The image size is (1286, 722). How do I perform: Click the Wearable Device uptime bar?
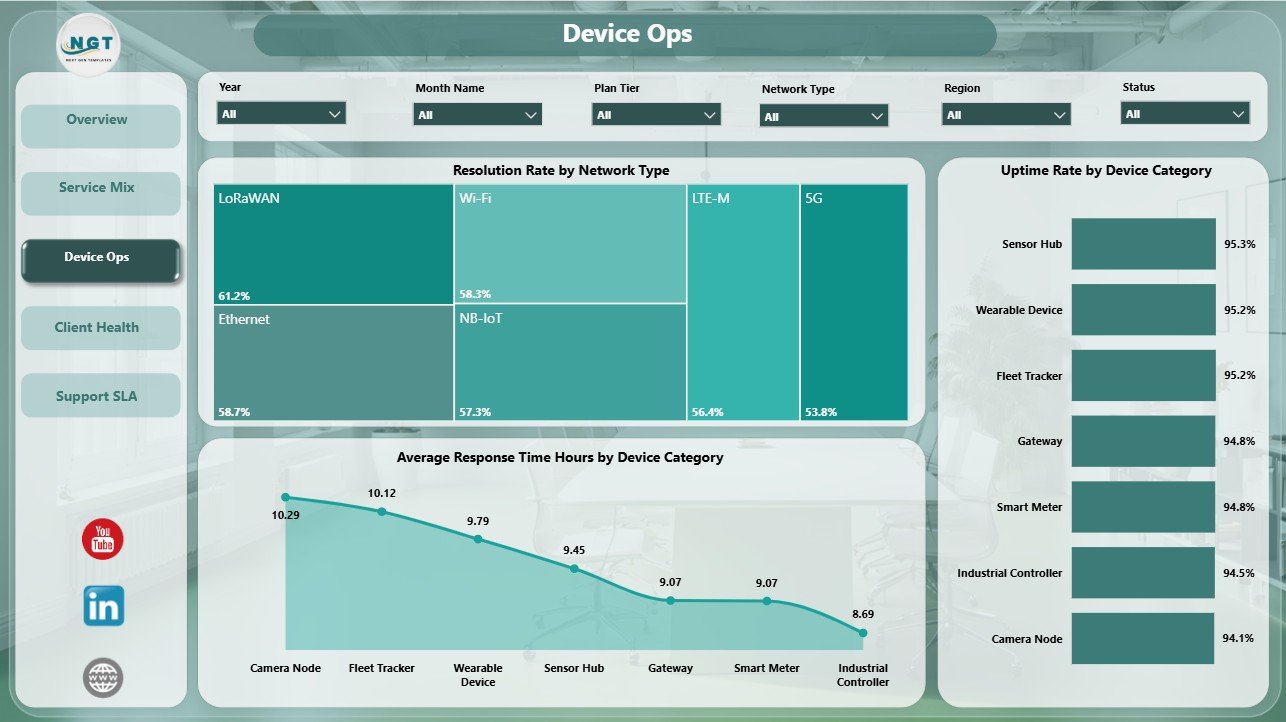tap(1143, 310)
